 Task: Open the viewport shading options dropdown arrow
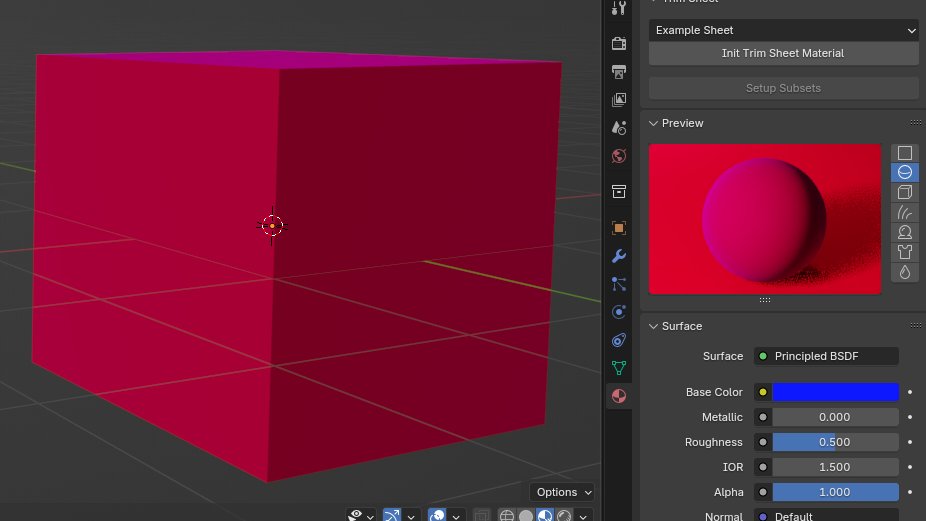click(x=583, y=516)
